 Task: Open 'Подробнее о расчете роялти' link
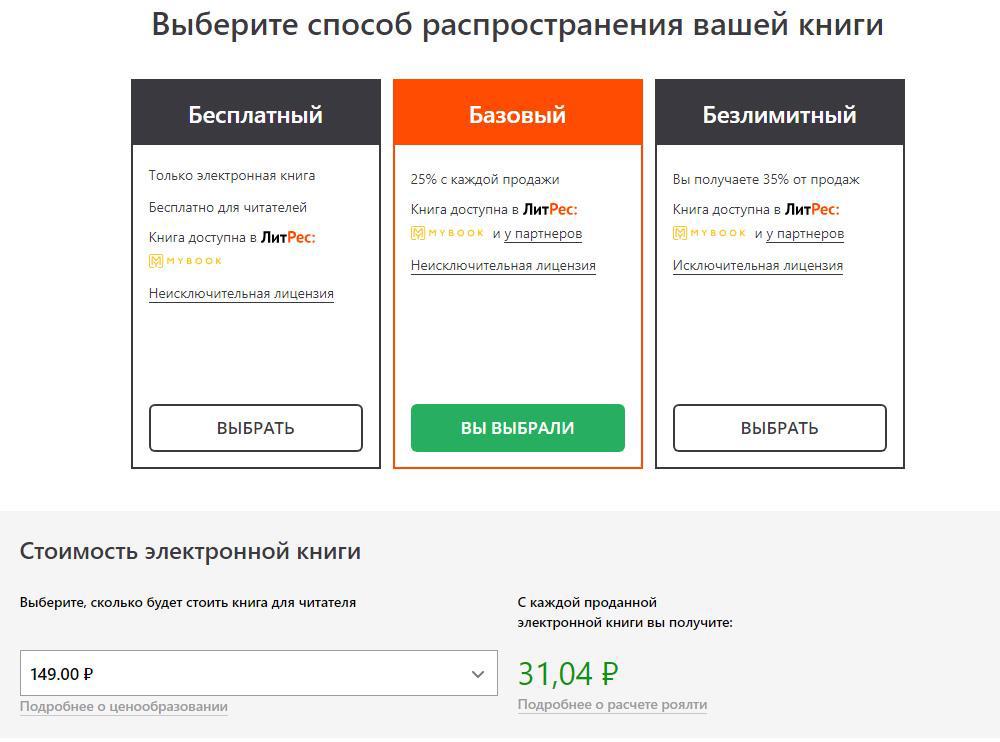[x=612, y=704]
